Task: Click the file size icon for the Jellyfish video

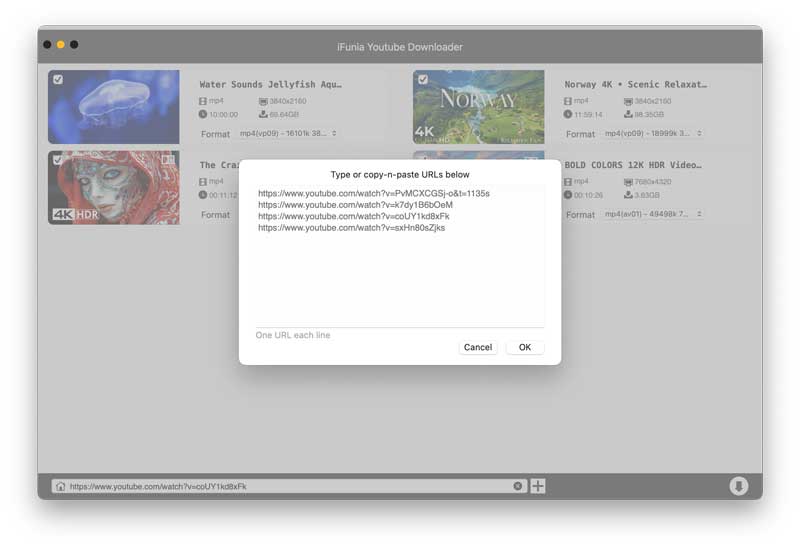Action: click(263, 115)
